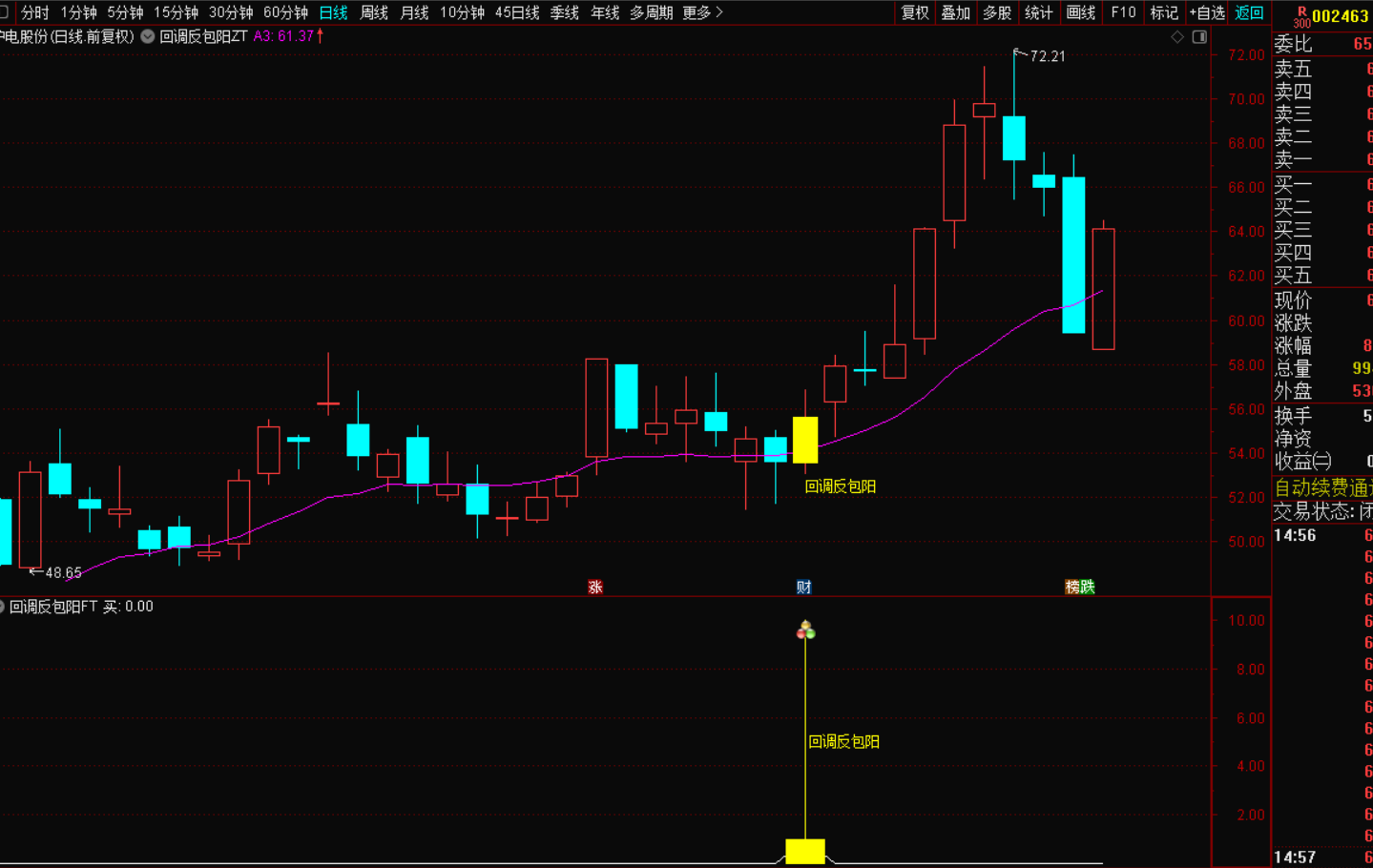Click the 涨 event marker icon

point(595,587)
